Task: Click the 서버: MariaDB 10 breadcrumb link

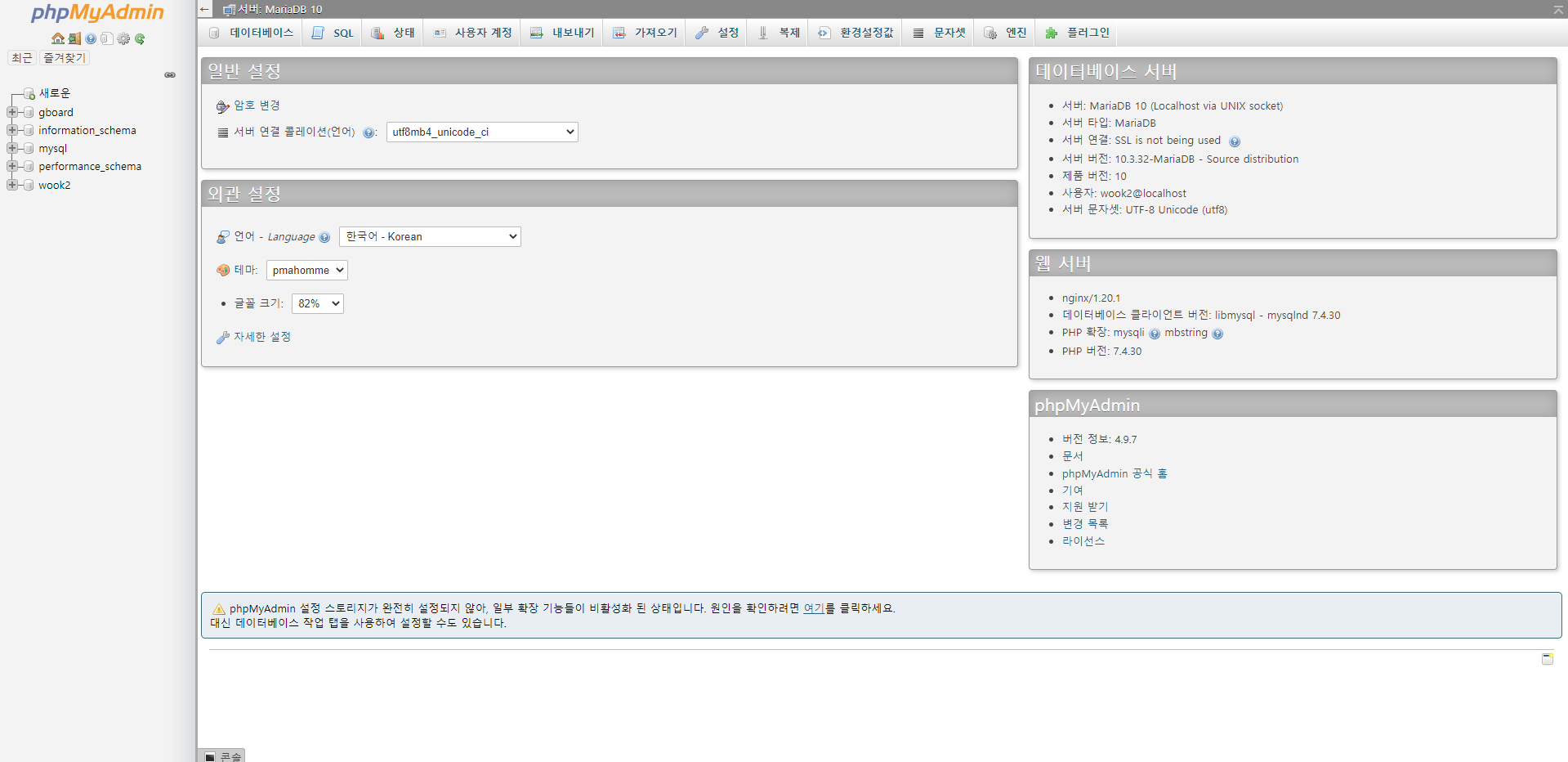Action: click(280, 9)
